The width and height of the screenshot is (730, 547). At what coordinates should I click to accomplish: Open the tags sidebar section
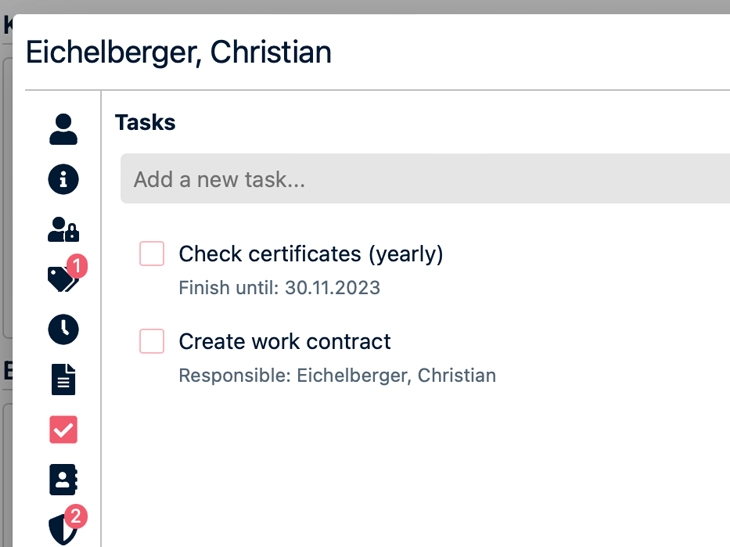(x=62, y=280)
